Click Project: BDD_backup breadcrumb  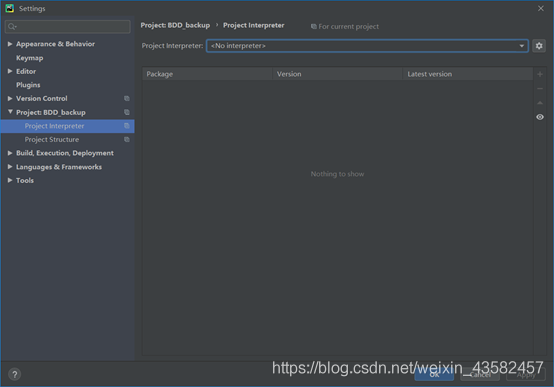[175, 25]
